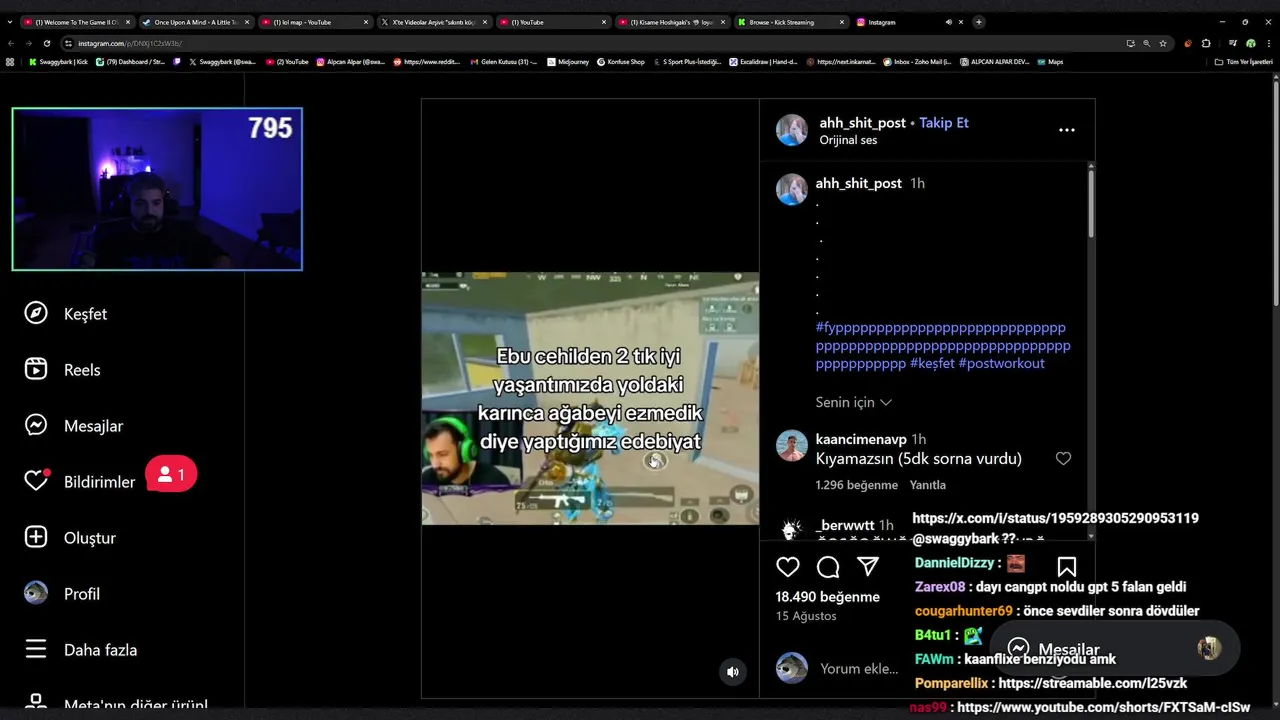Click ahh_shit_post username in the caption
The height and width of the screenshot is (720, 1280).
pos(858,184)
